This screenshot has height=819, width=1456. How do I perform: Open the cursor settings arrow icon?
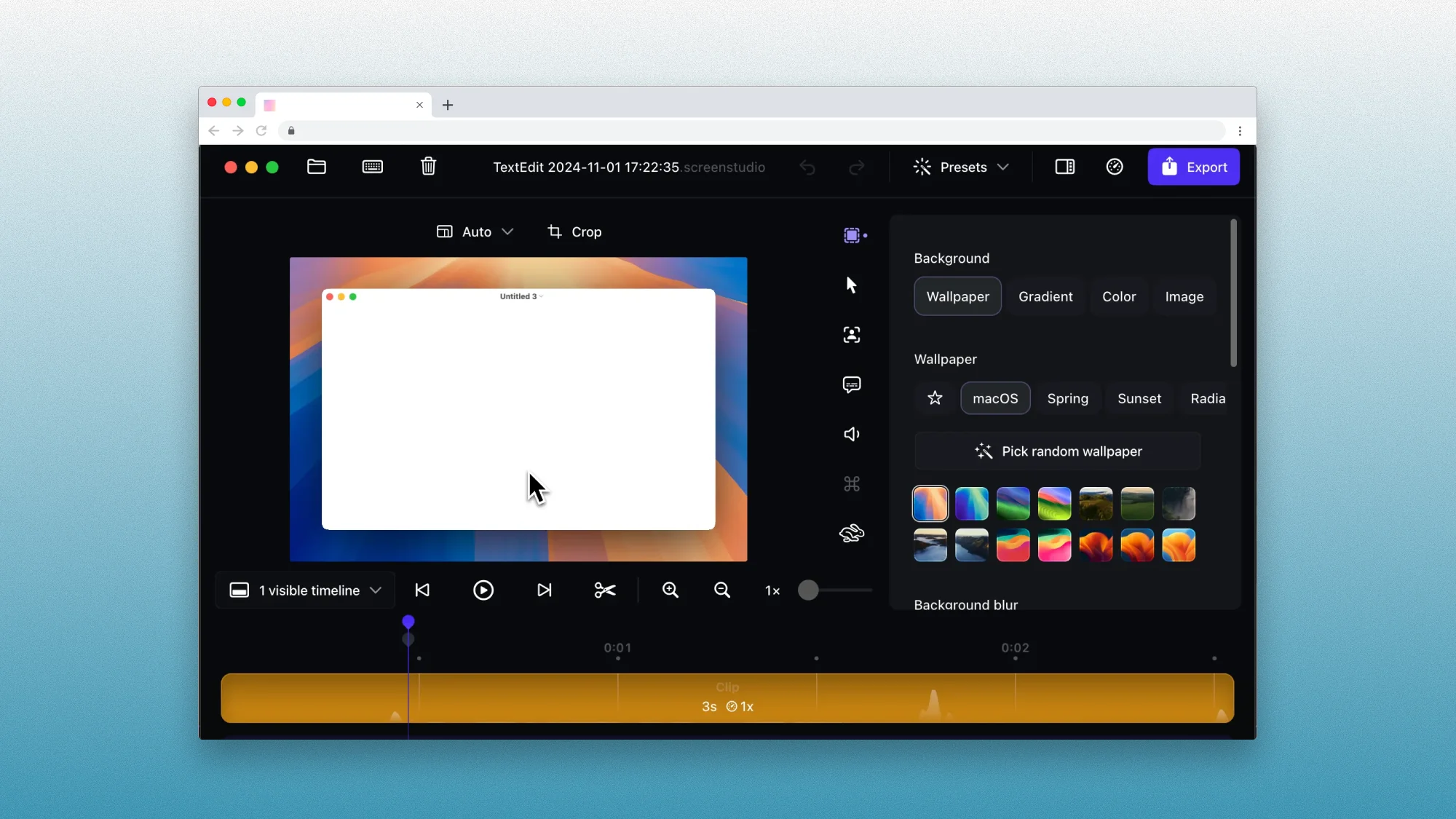(x=851, y=285)
